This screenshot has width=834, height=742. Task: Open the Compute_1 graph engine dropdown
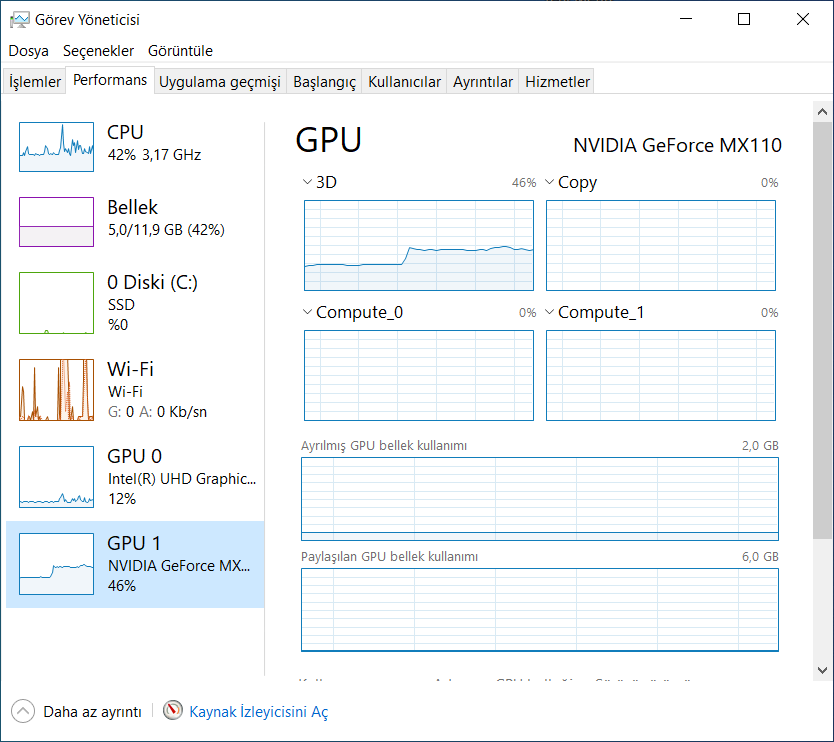click(550, 312)
